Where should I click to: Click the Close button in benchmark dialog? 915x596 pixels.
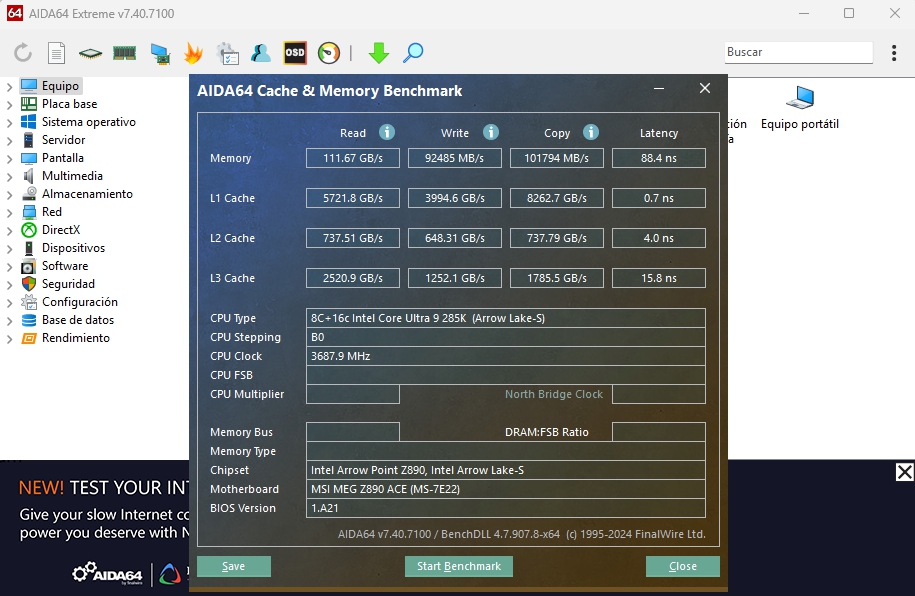(683, 566)
